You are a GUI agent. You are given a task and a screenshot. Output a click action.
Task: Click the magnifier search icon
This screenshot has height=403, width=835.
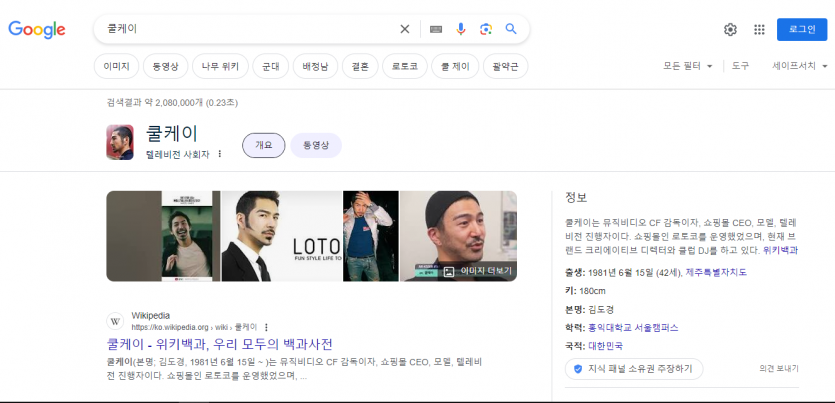[511, 29]
